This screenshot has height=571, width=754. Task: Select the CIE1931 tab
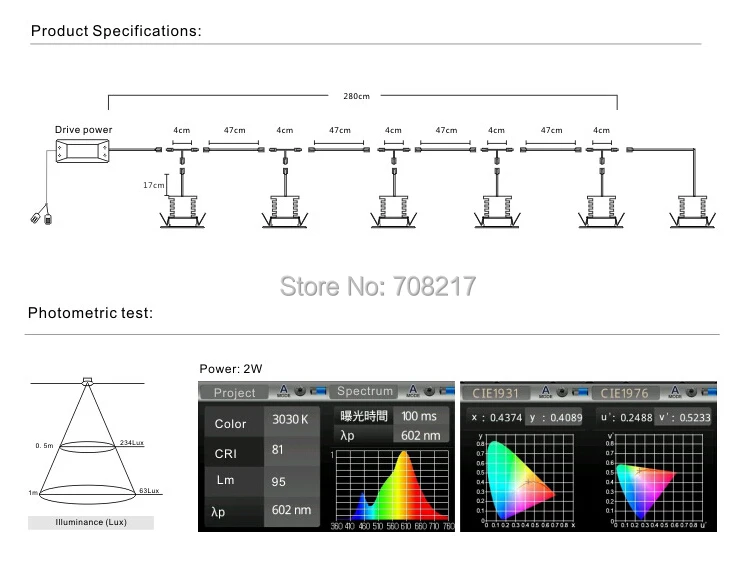[x=495, y=393]
